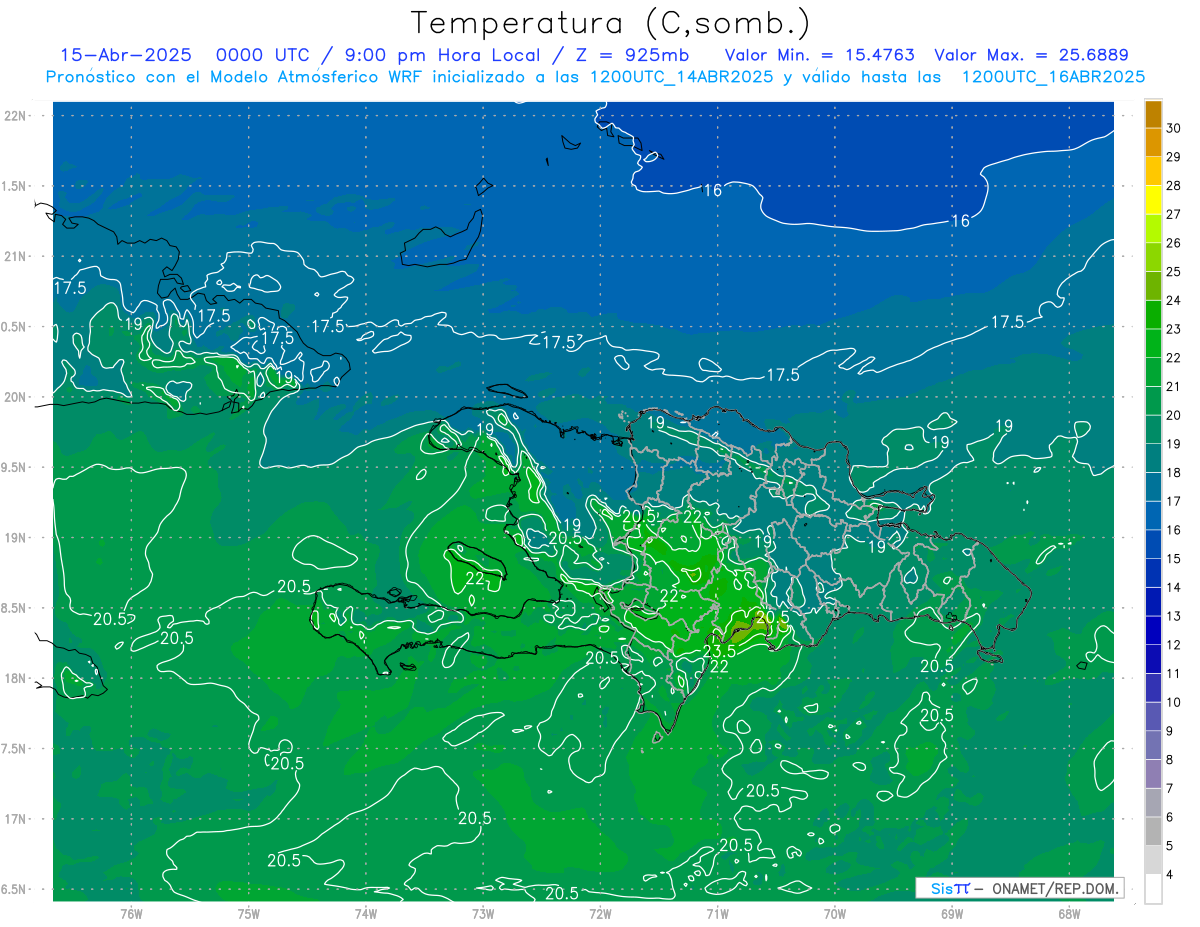Click the green colorbar swatch between 22 and 23

tap(1154, 344)
